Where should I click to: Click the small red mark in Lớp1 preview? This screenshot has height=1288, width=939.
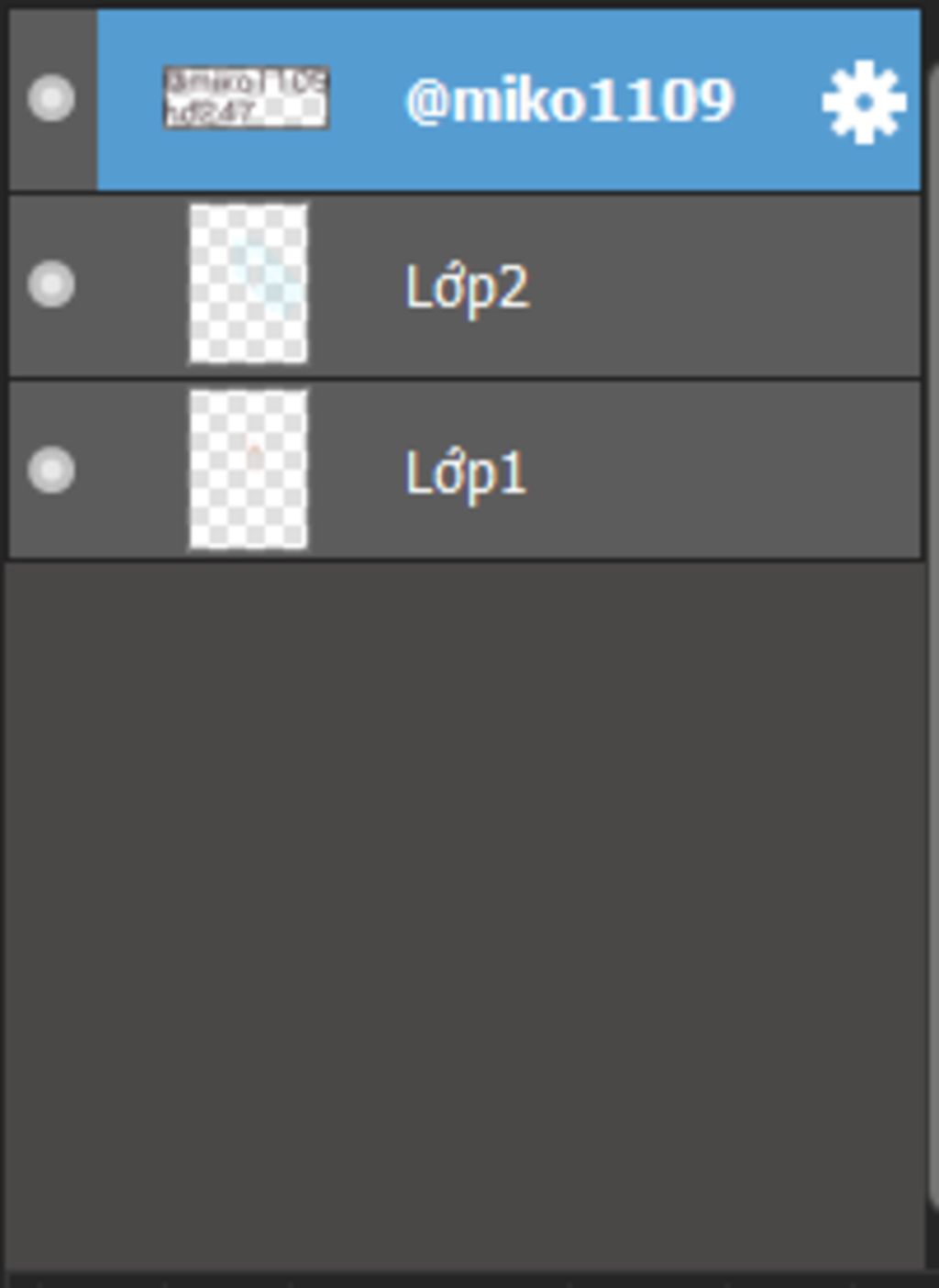[253, 453]
